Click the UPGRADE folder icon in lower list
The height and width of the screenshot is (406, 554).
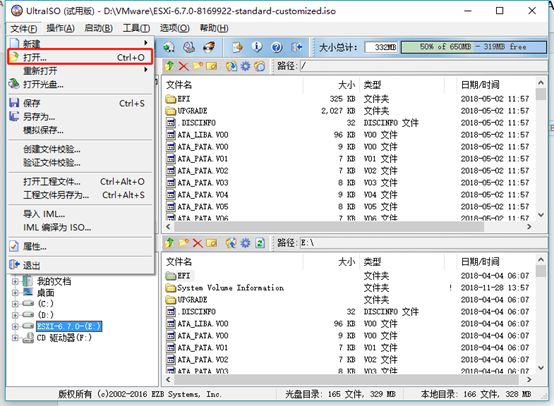[171, 300]
